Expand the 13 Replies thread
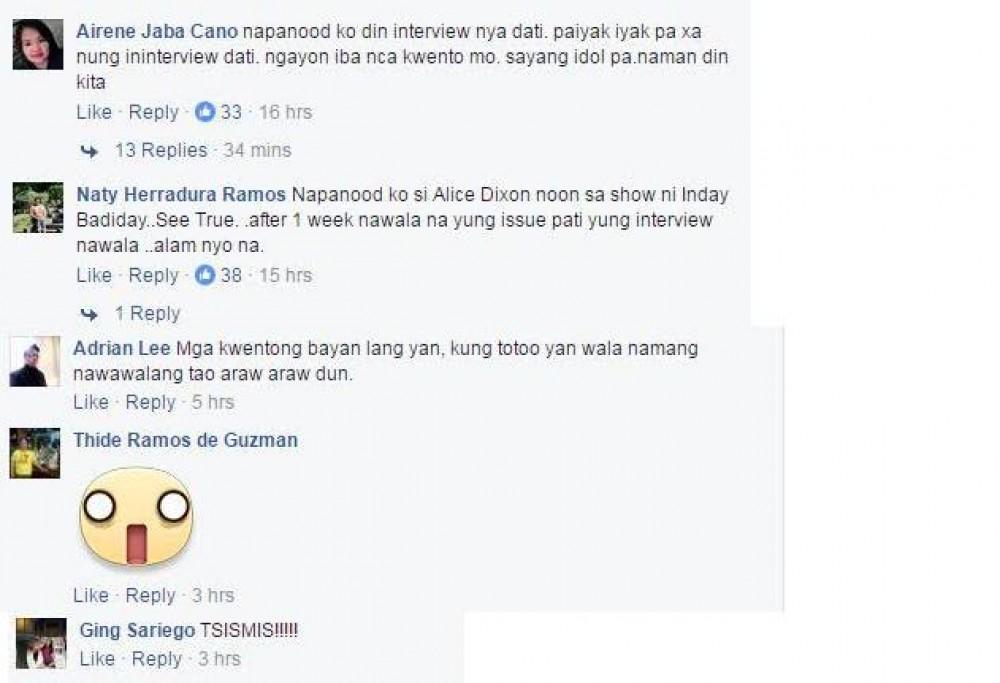 161,151
